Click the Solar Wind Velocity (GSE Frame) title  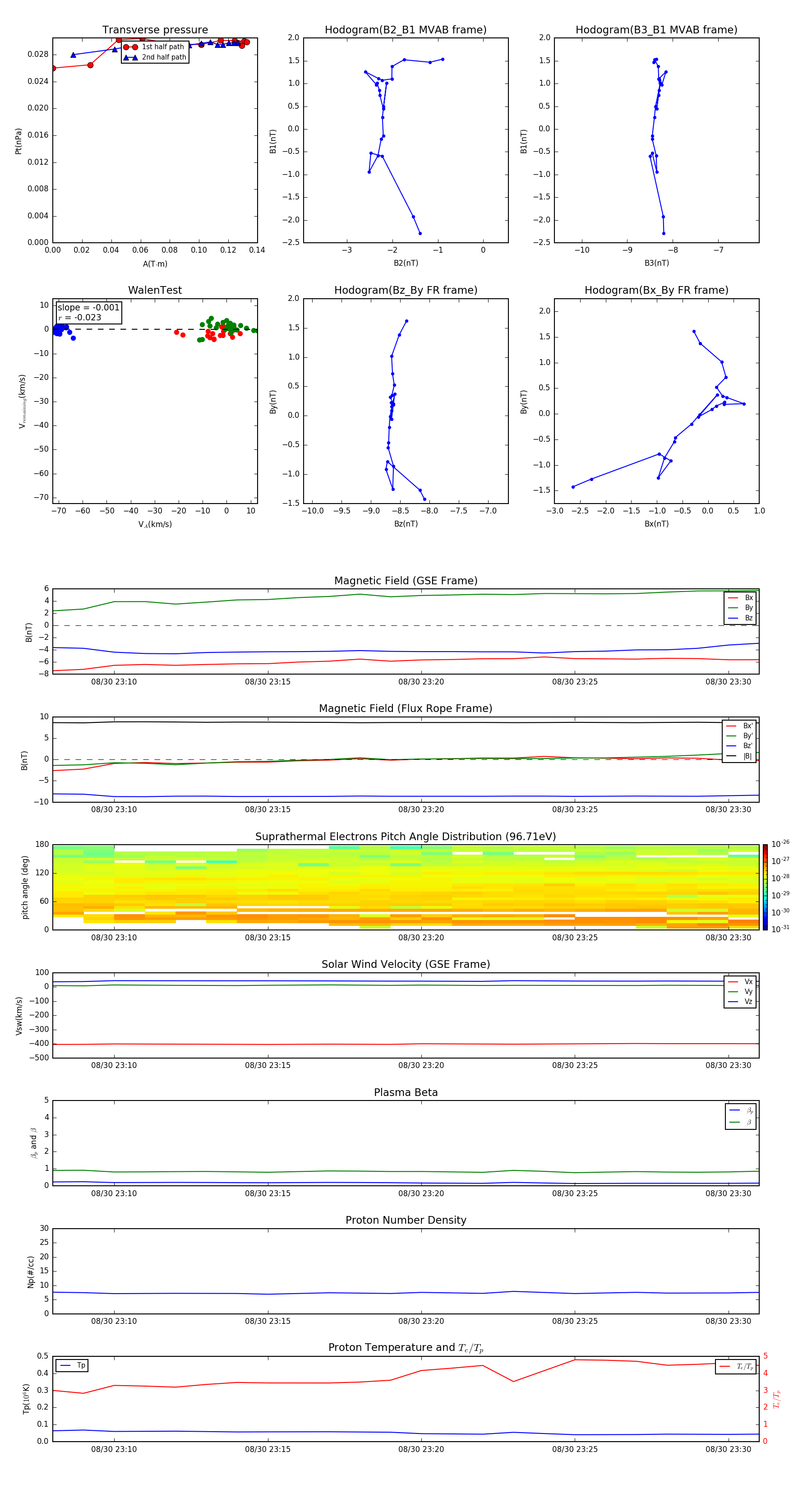[406, 964]
